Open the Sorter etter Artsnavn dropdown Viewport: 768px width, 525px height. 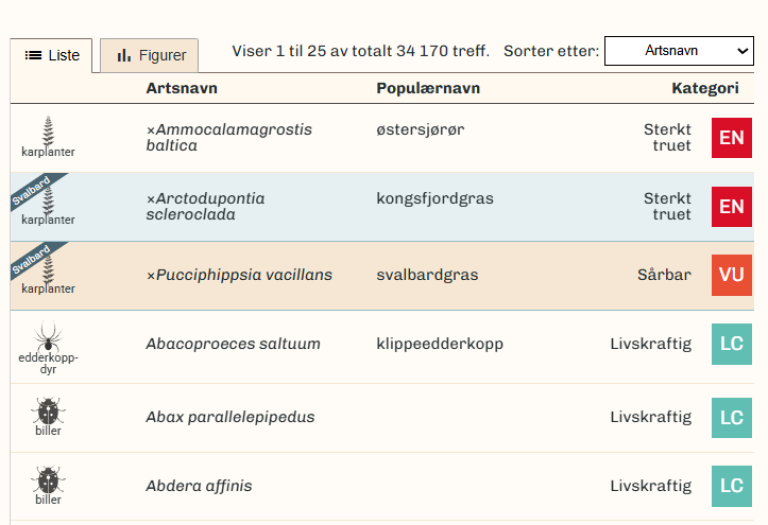tap(679, 50)
